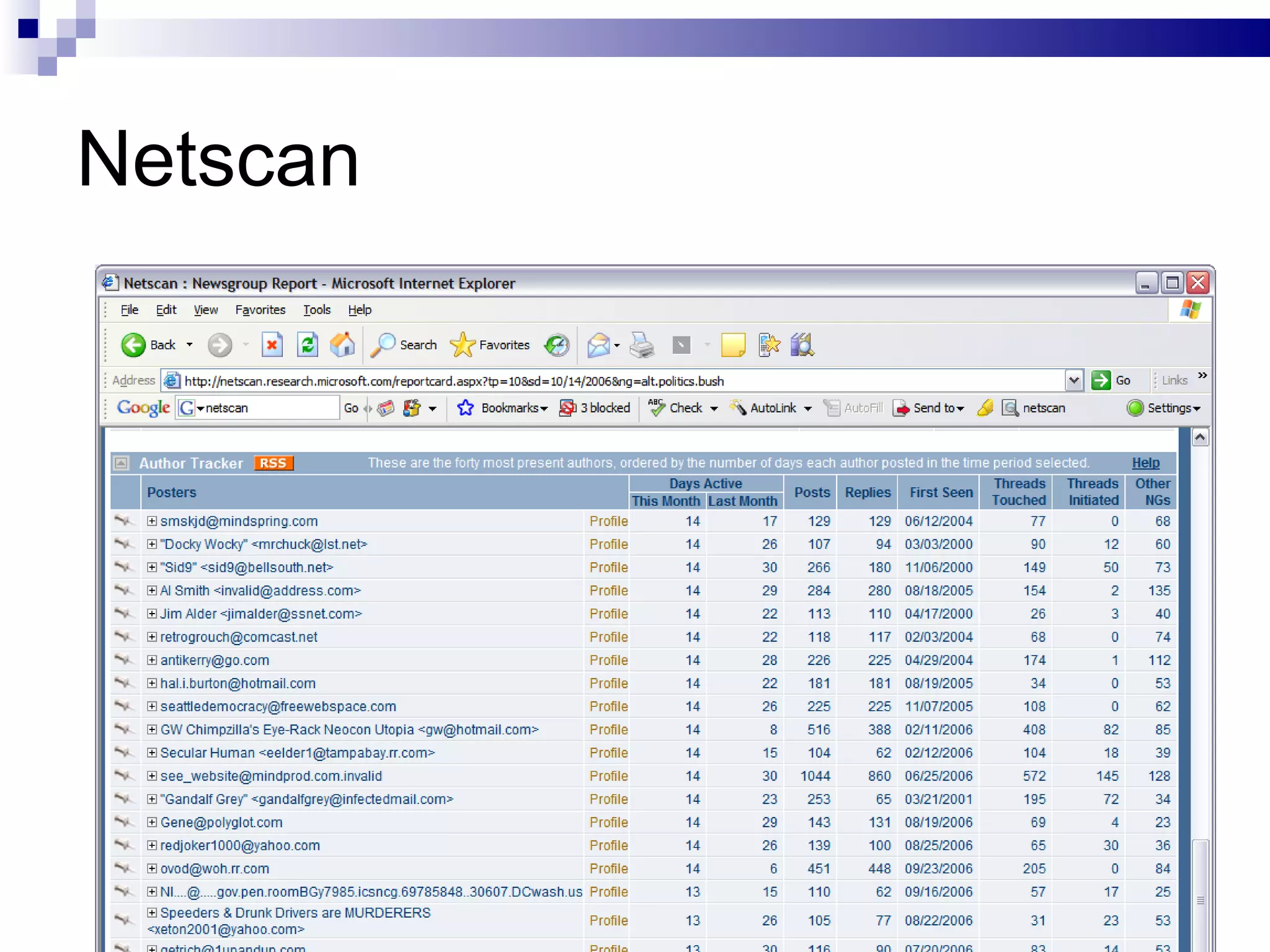Click the Mail envelope icon
The width and height of the screenshot is (1270, 952).
click(x=598, y=345)
